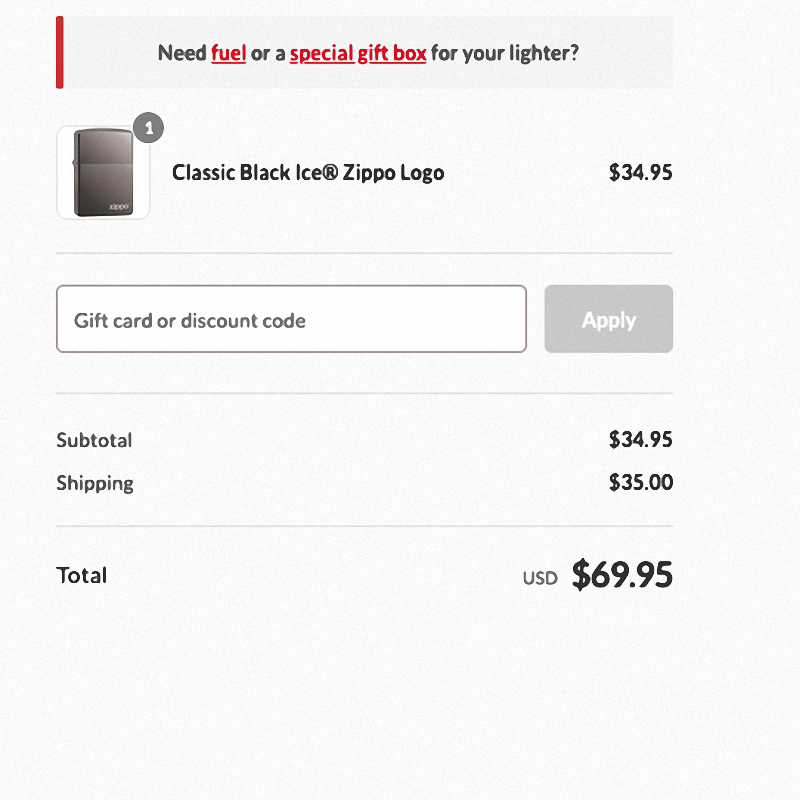The width and height of the screenshot is (800, 800).
Task: Open the fuel link
Action: click(x=229, y=53)
